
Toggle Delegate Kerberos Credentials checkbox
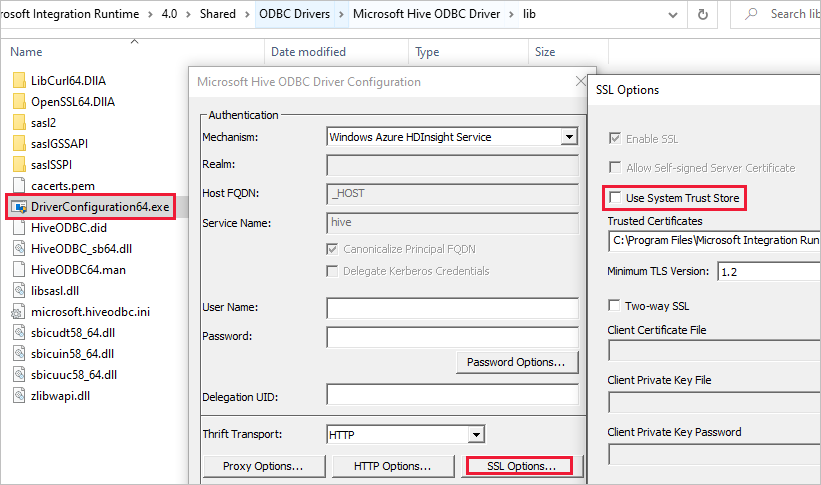click(x=332, y=271)
